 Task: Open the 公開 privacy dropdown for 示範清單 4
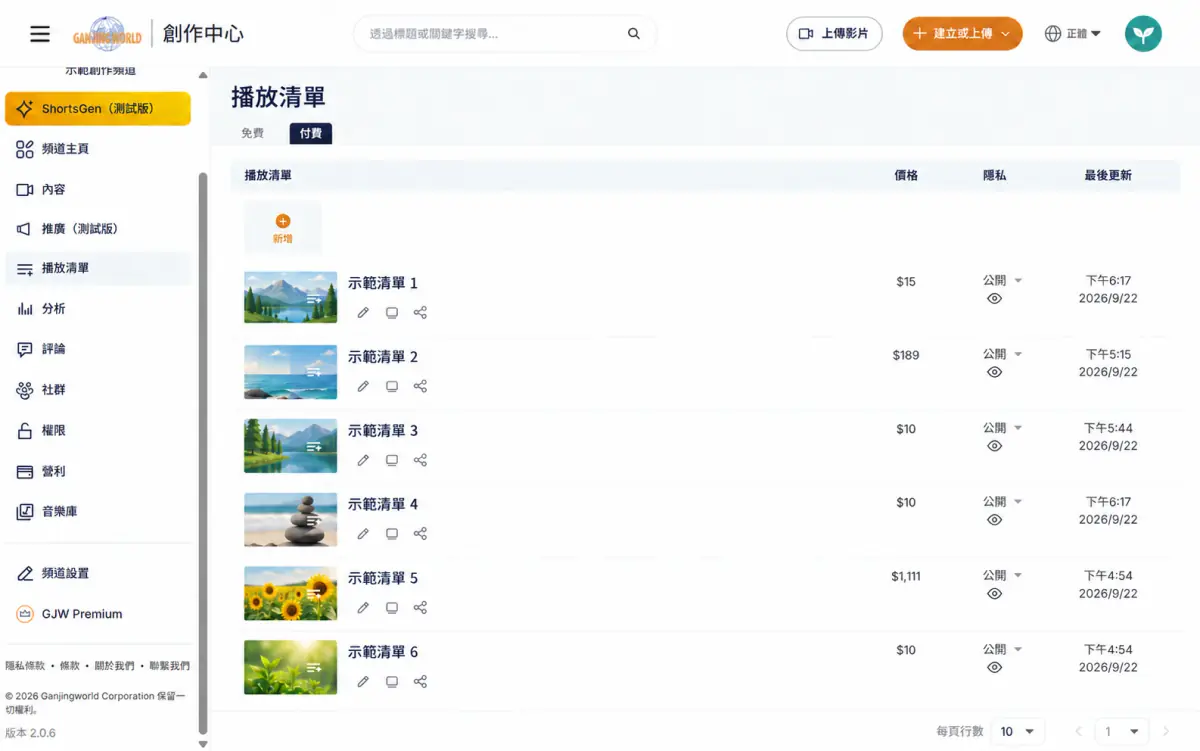click(1003, 502)
